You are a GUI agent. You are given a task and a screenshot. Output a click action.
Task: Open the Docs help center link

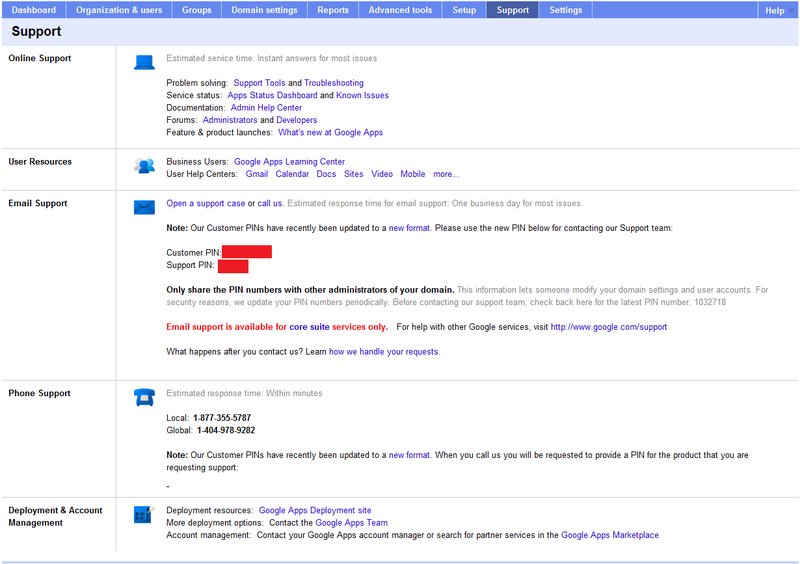click(x=326, y=174)
